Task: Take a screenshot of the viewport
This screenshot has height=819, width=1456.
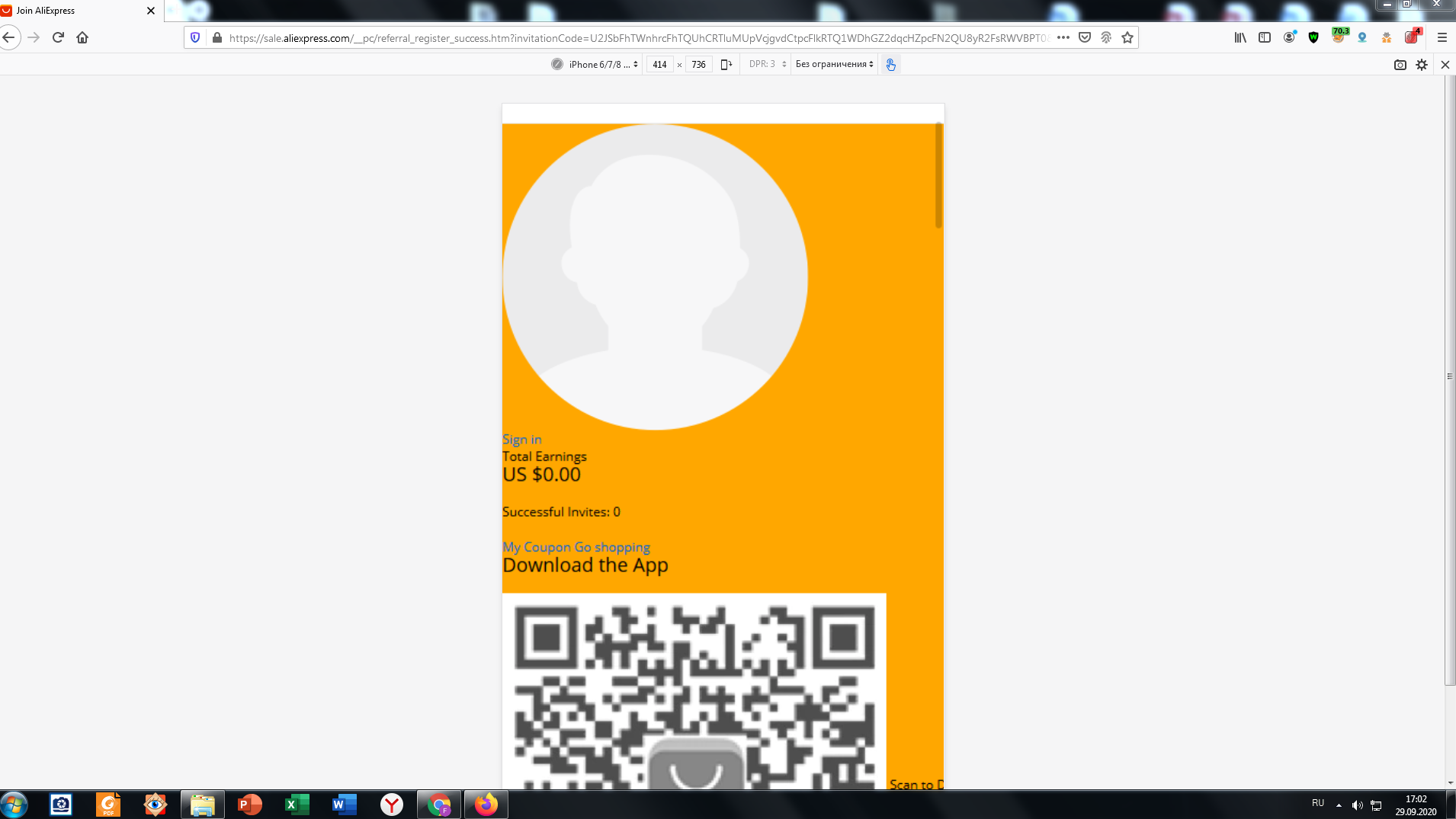Action: [x=1400, y=65]
